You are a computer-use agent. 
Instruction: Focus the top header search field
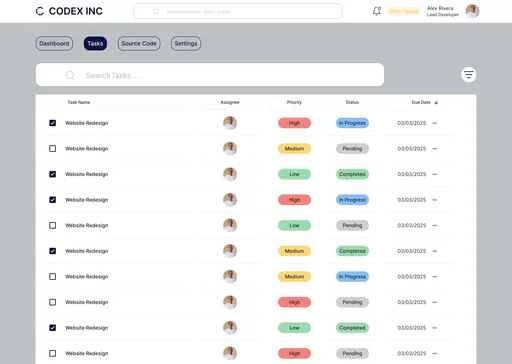[238, 11]
